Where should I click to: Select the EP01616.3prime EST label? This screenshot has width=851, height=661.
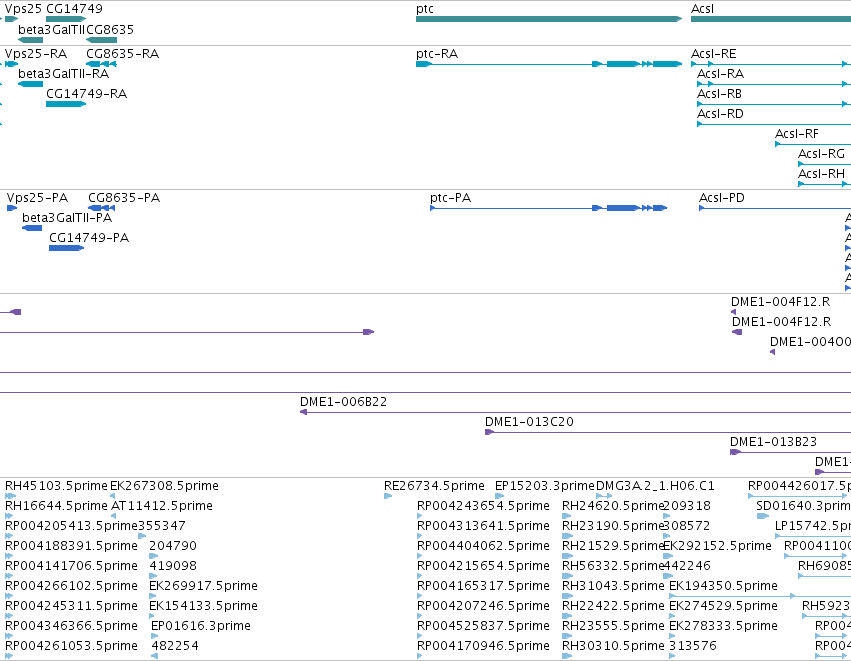pyautogui.click(x=201, y=627)
